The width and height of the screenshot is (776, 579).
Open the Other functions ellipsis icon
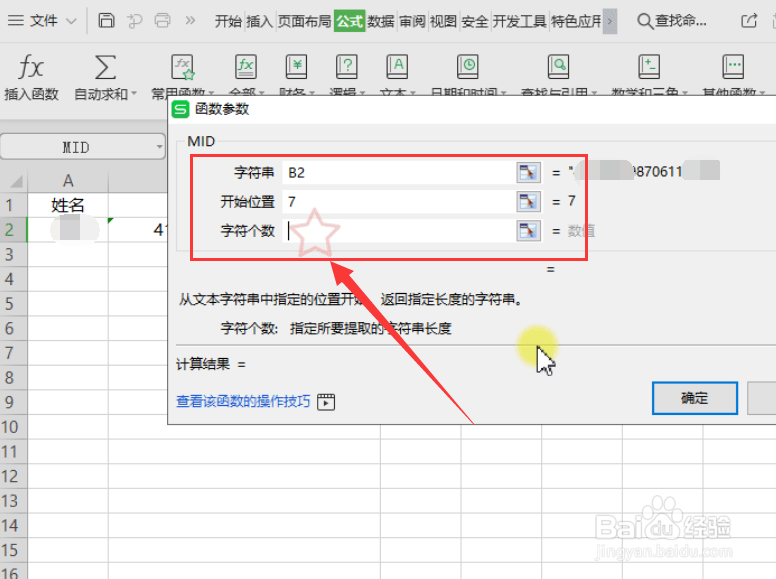click(x=733, y=67)
